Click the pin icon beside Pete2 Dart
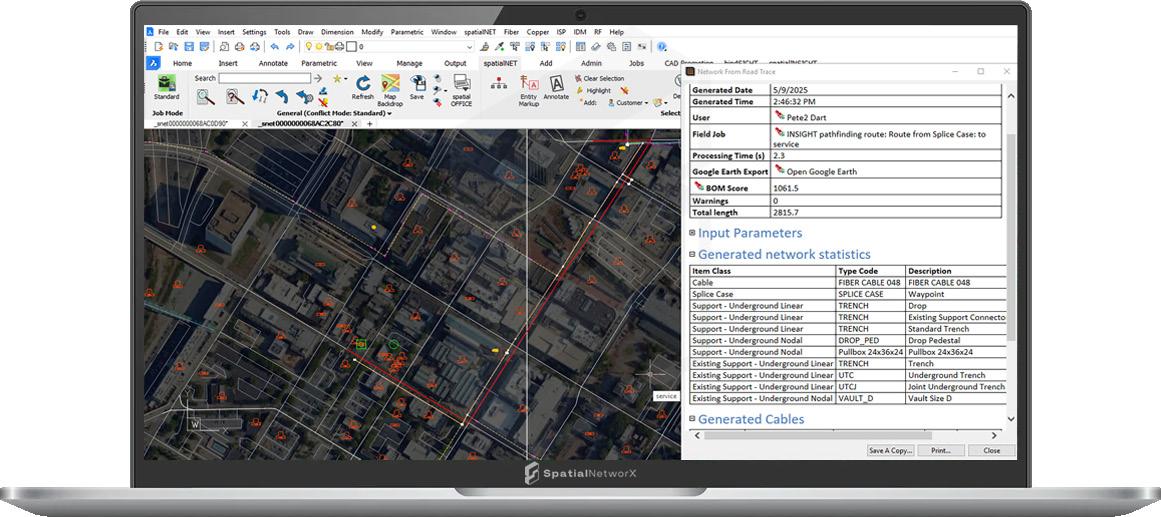 [x=780, y=116]
